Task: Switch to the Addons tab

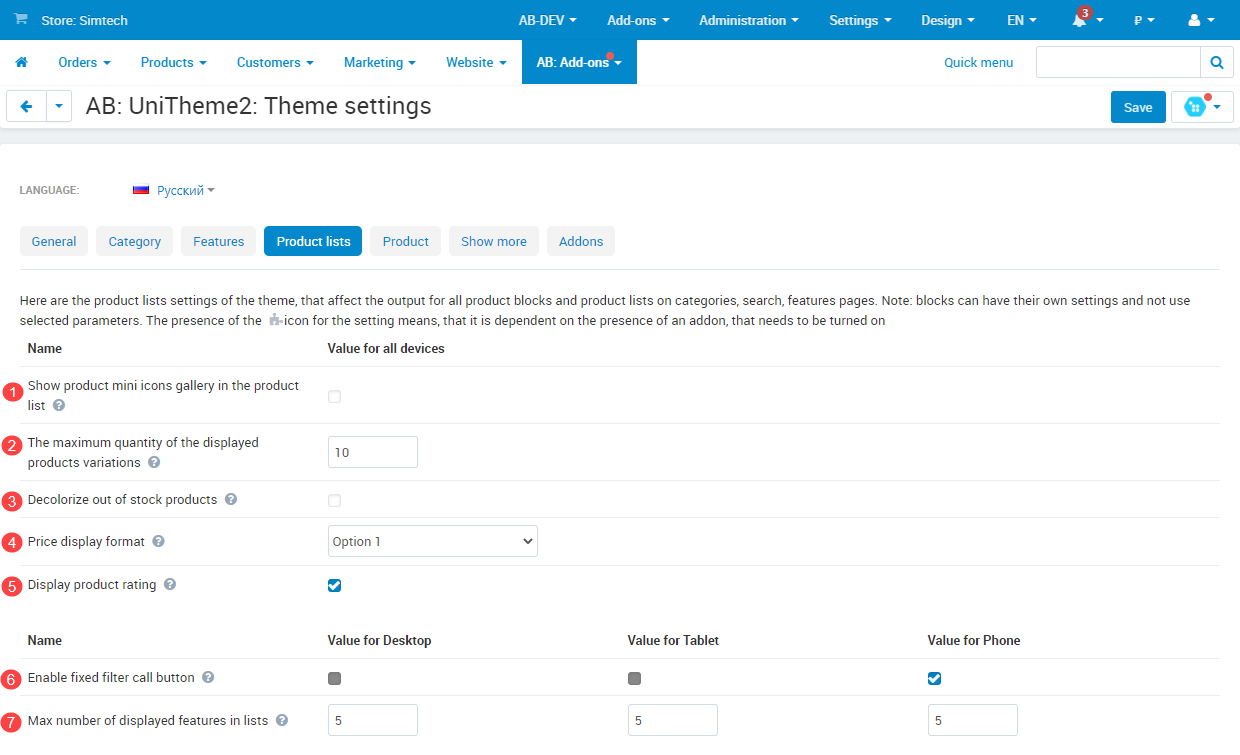Action: pyautogui.click(x=581, y=241)
